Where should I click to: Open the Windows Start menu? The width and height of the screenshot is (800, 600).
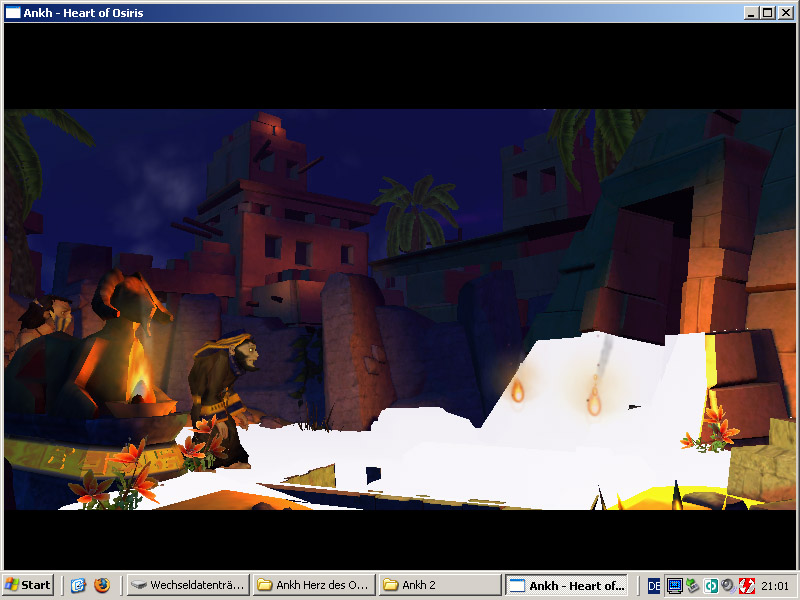pos(28,585)
